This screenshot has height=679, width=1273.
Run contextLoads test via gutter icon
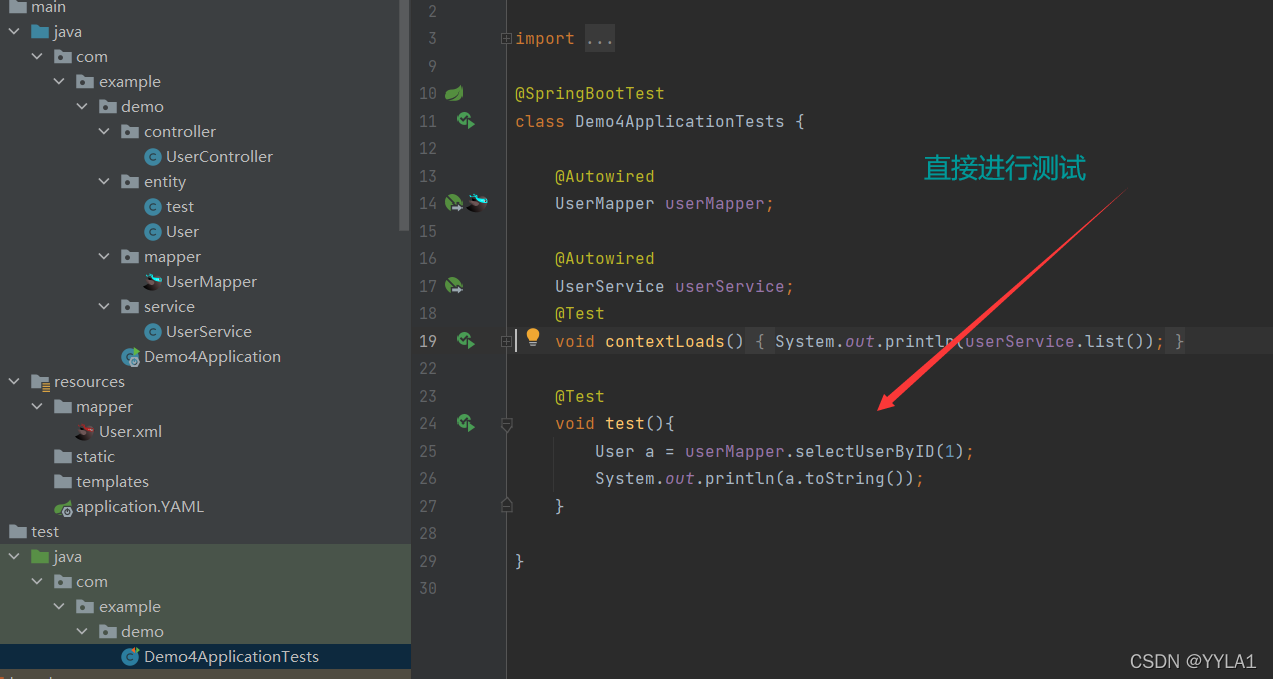coord(465,341)
